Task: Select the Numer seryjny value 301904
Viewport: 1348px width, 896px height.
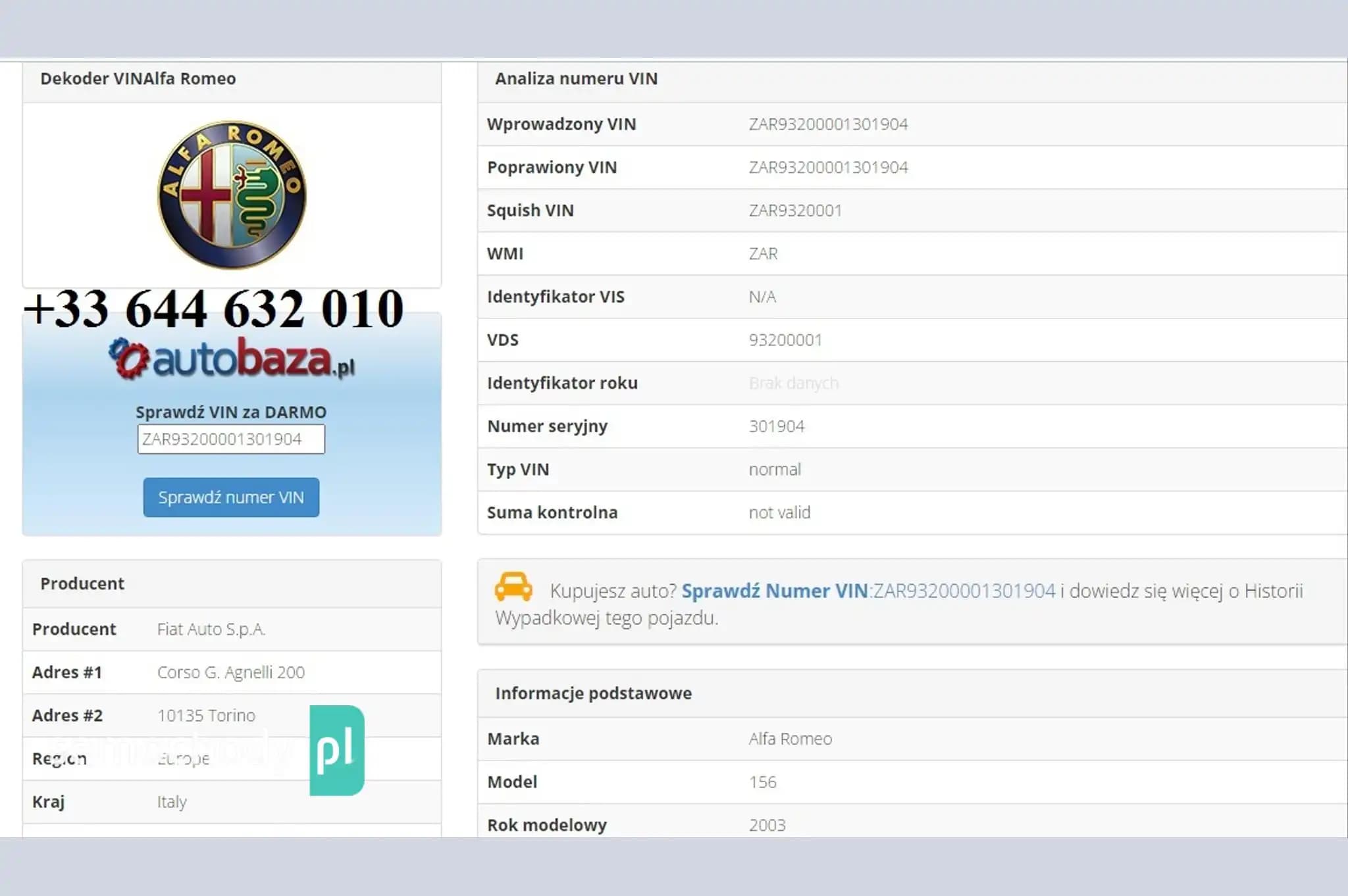Action: [x=777, y=426]
